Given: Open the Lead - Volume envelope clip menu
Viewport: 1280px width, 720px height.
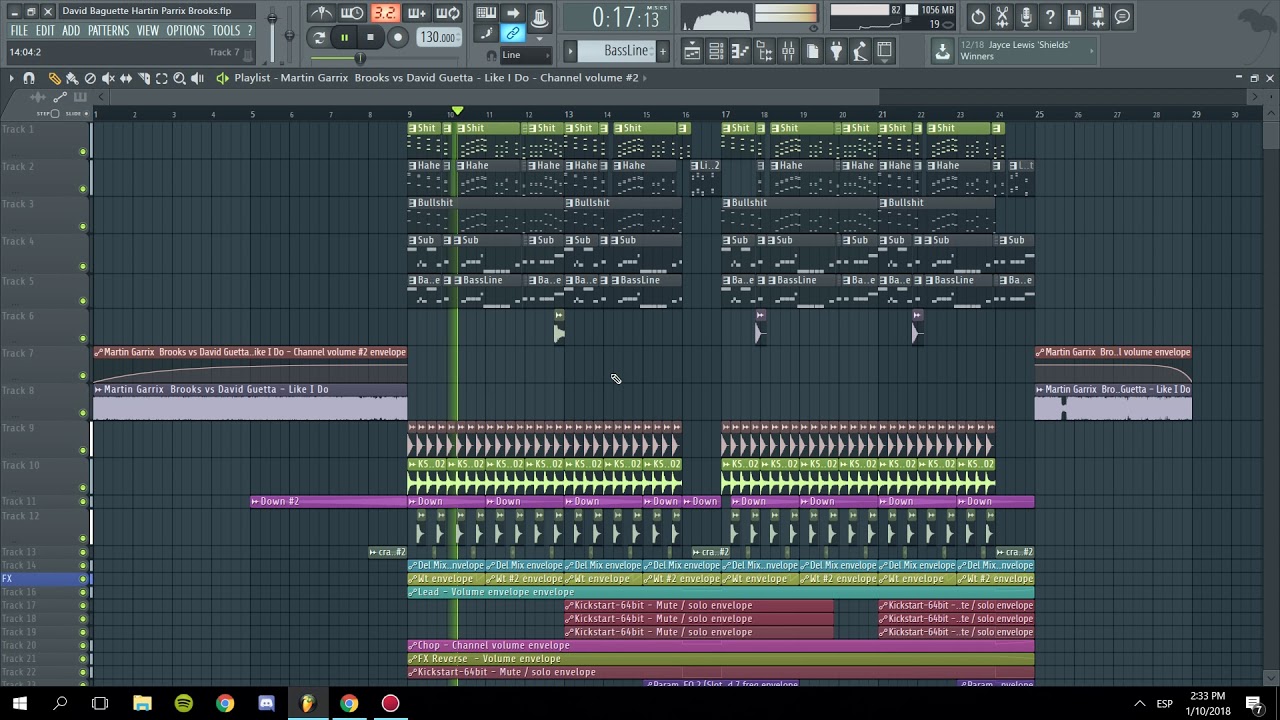Looking at the screenshot, I should point(412,592).
